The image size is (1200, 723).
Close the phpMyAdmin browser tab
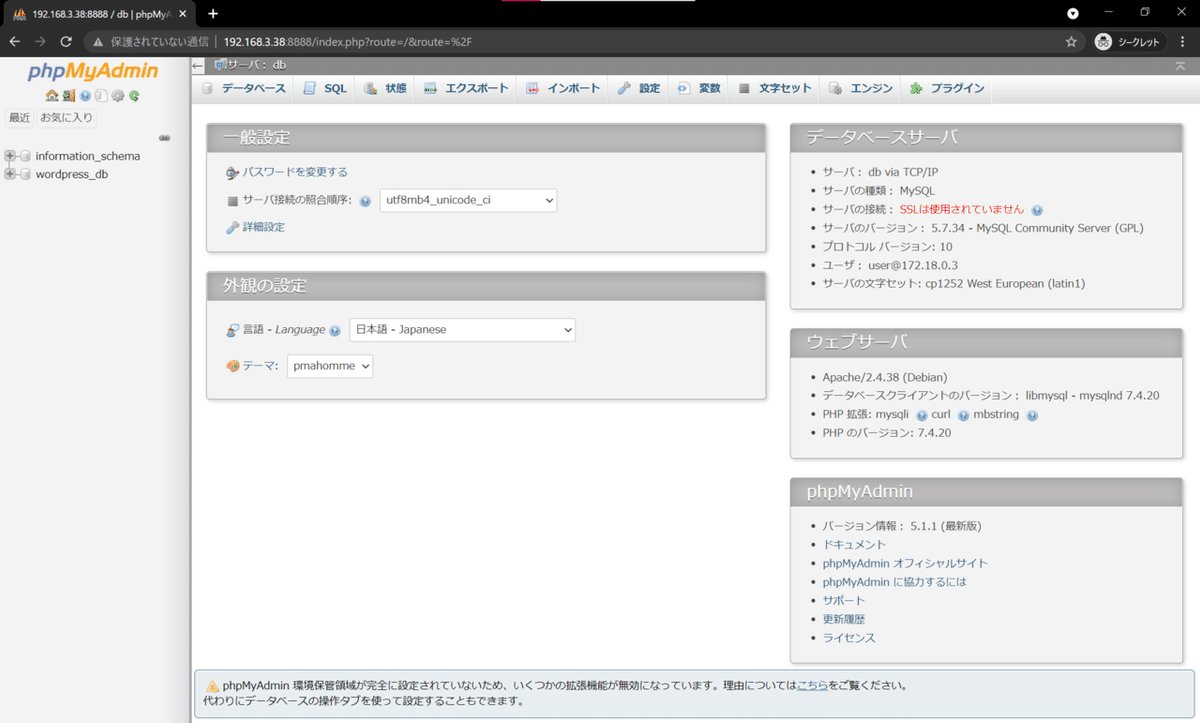(x=181, y=14)
